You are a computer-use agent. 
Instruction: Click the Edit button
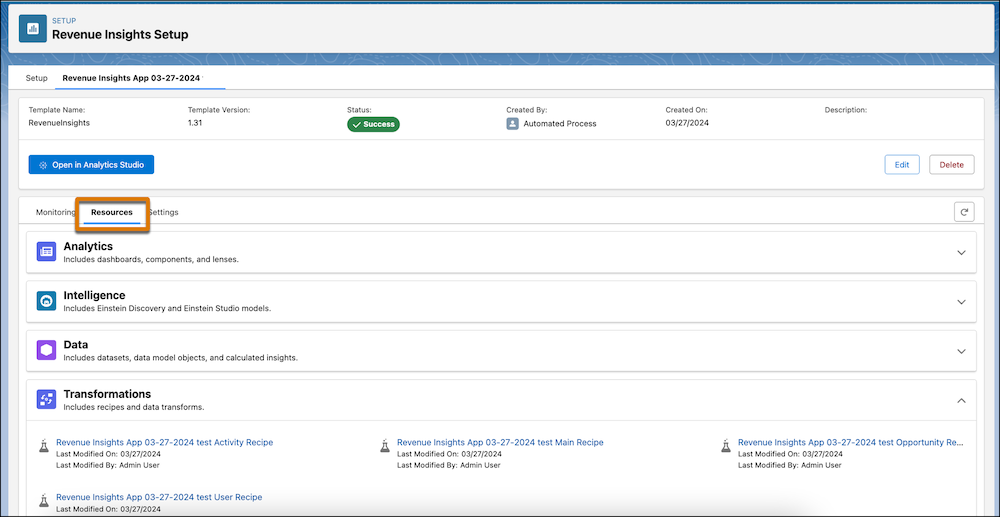pos(902,164)
